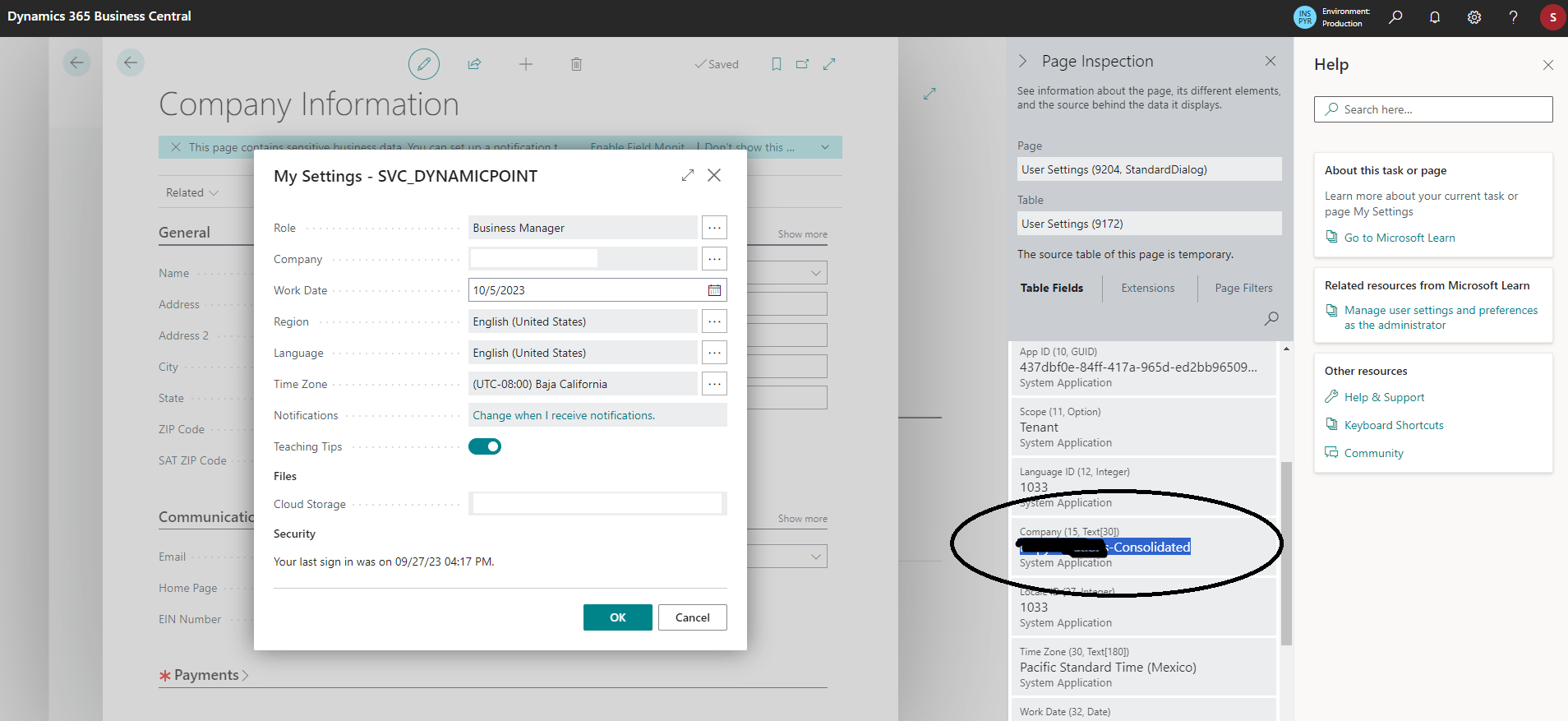Close the Help pane
1568x721 pixels.
tap(1548, 64)
